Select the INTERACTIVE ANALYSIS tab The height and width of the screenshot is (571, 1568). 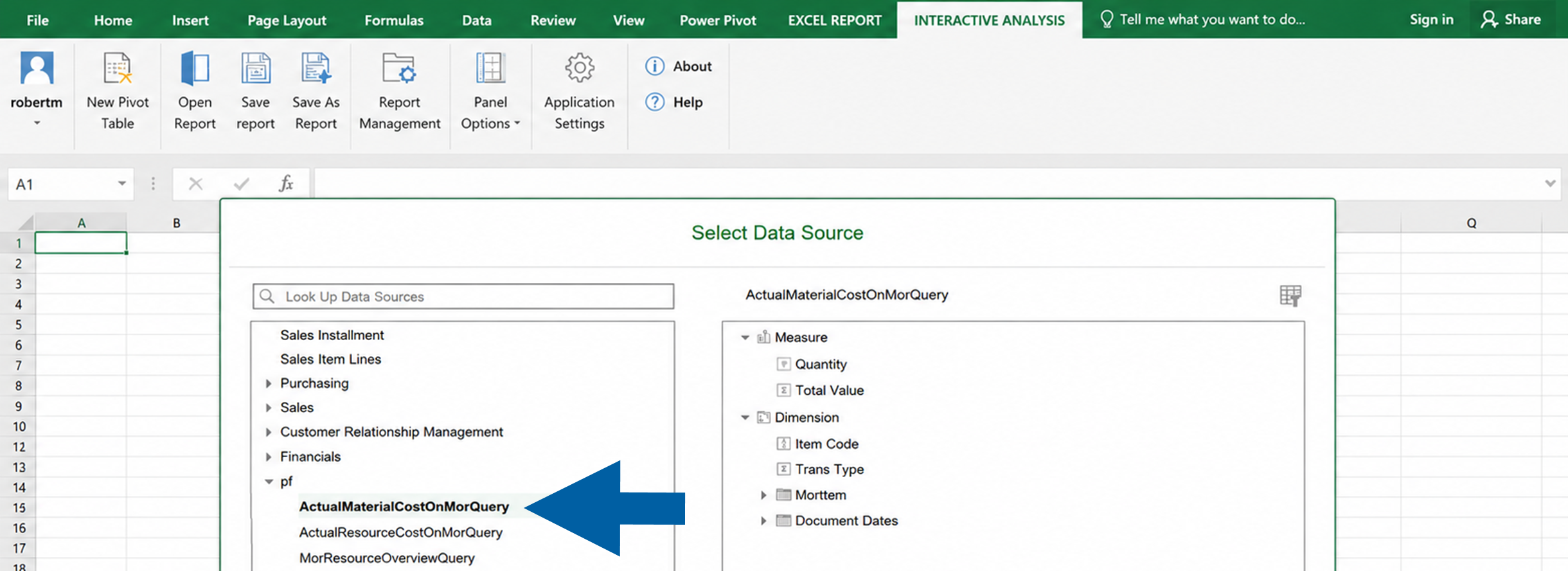click(989, 20)
